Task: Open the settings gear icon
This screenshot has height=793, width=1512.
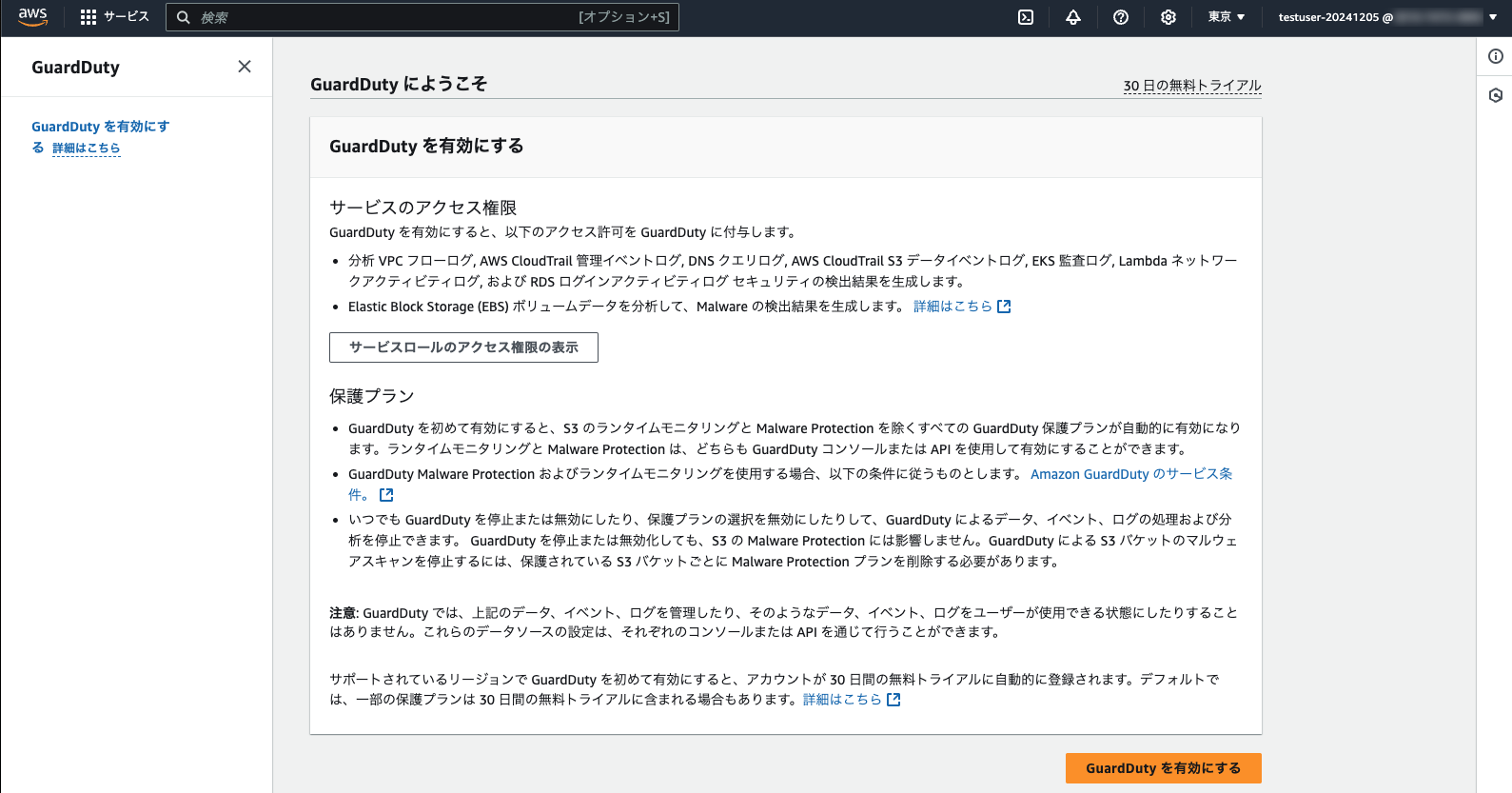Action: [x=1168, y=17]
